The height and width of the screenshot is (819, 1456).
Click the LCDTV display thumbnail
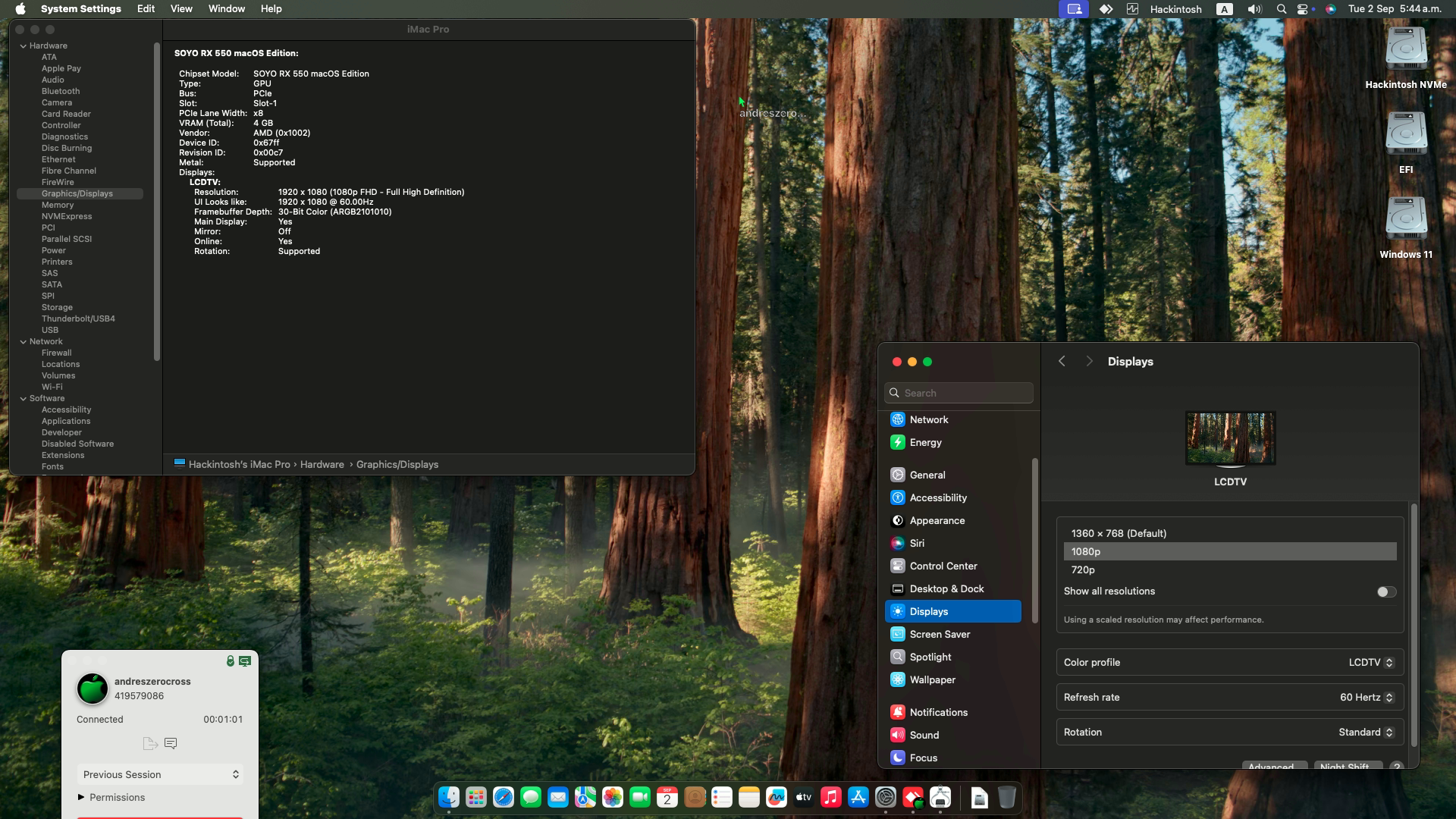pos(1230,438)
